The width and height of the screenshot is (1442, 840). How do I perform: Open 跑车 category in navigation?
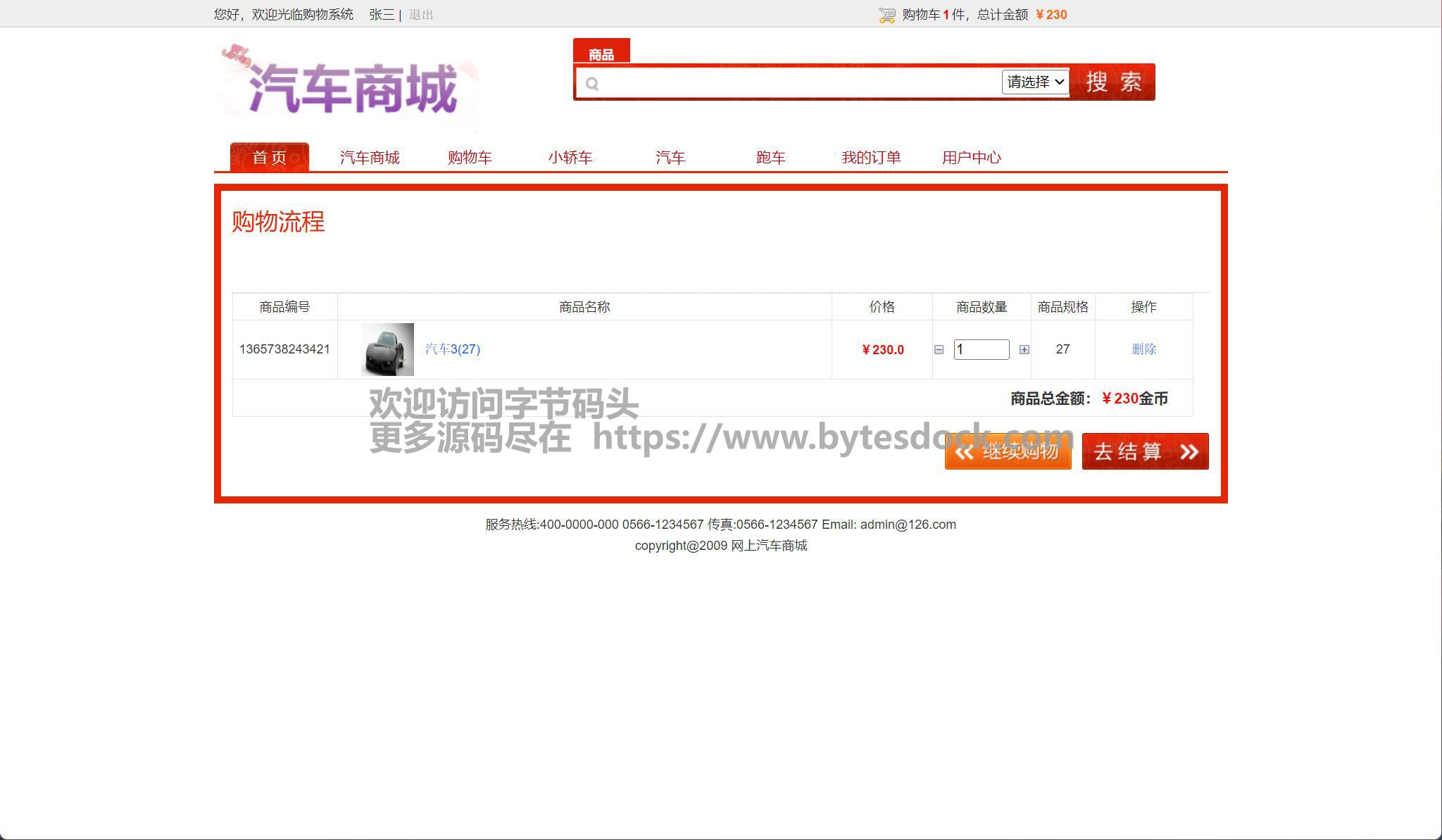(770, 157)
